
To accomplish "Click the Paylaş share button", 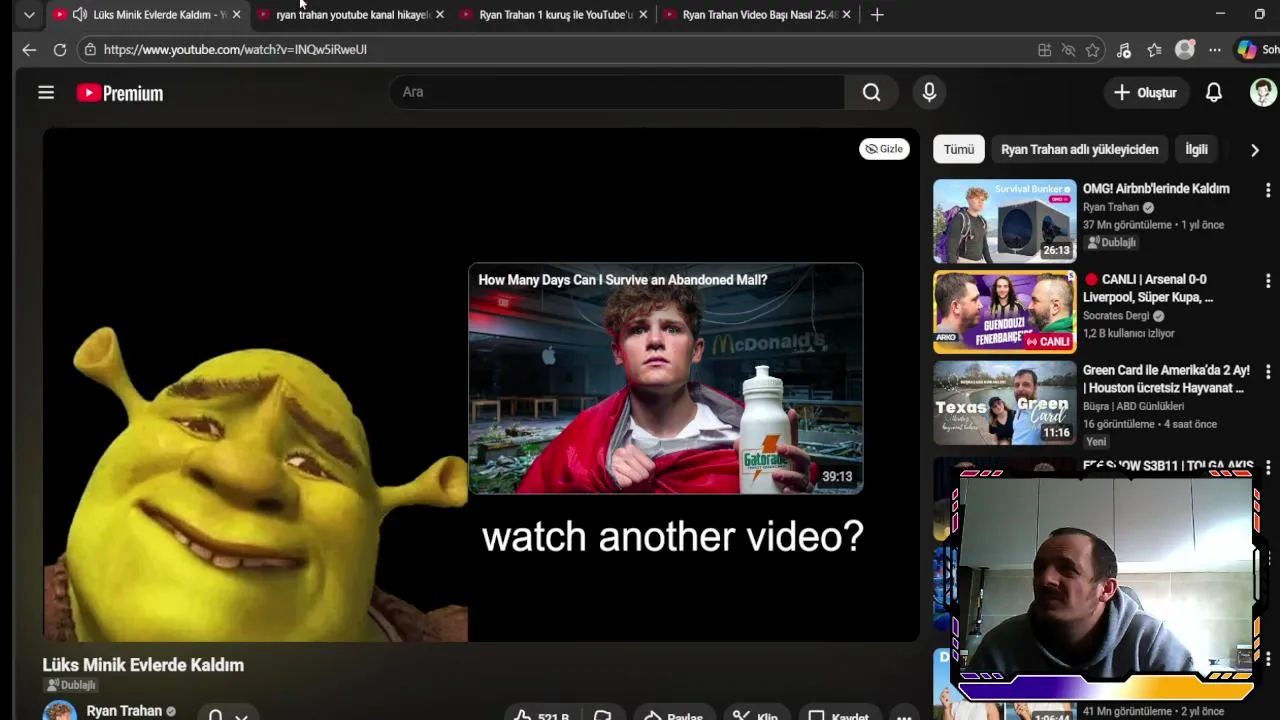I will click(673, 716).
